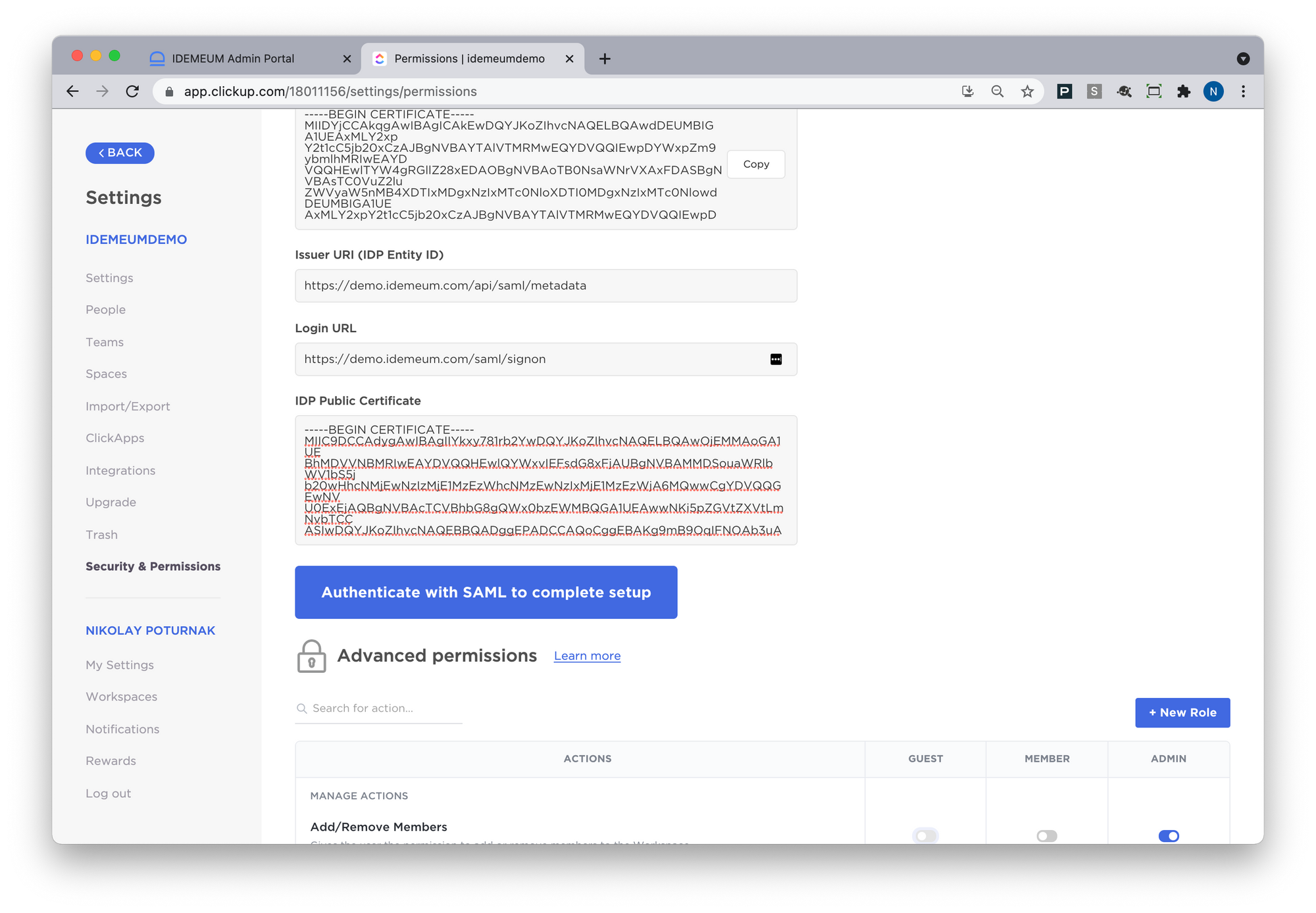
Task: Click the MEMBER column header
Action: 1047,758
